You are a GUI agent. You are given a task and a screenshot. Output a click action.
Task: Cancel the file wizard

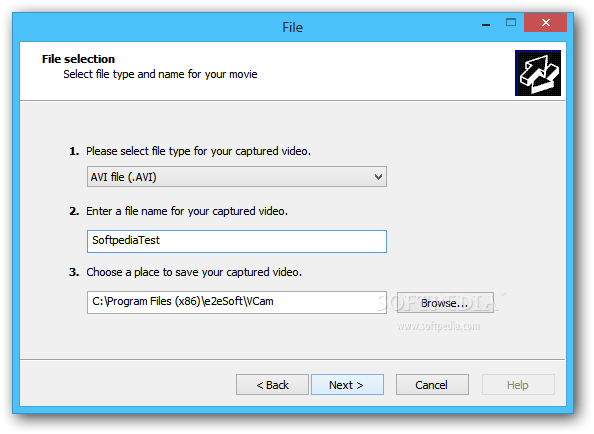click(x=432, y=385)
